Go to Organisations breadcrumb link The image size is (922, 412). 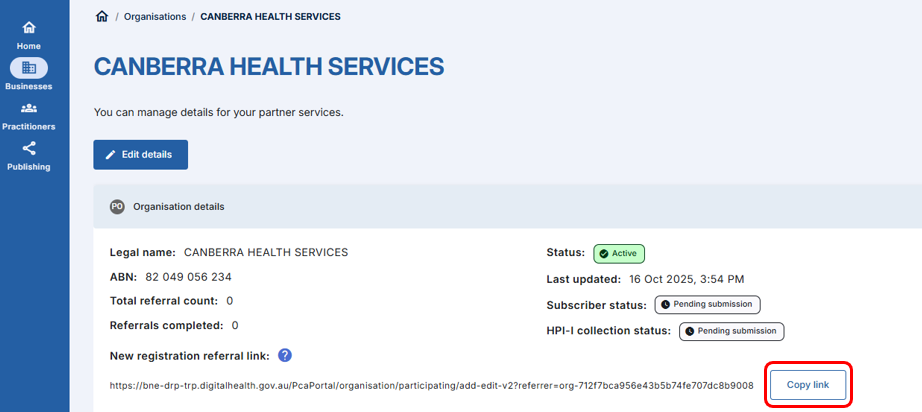coord(155,16)
